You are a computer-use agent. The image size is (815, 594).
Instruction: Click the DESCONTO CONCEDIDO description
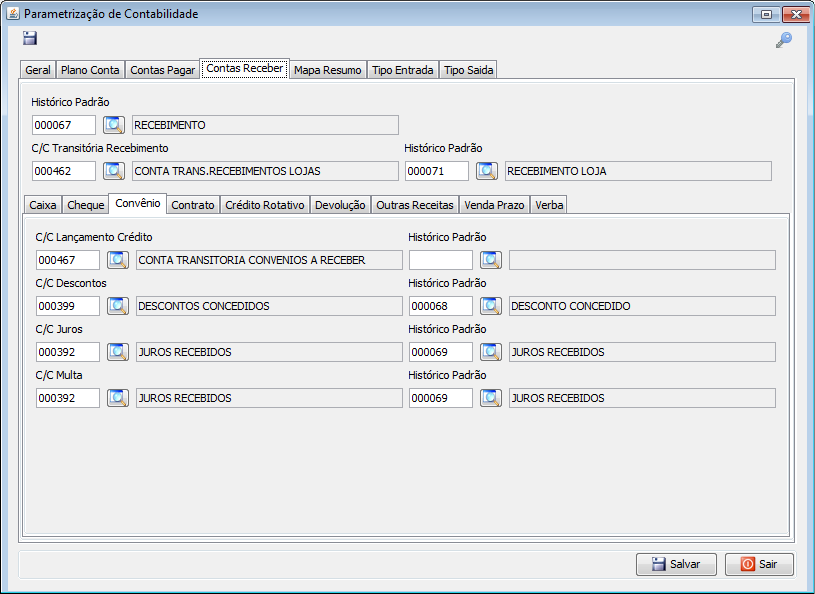click(x=642, y=306)
